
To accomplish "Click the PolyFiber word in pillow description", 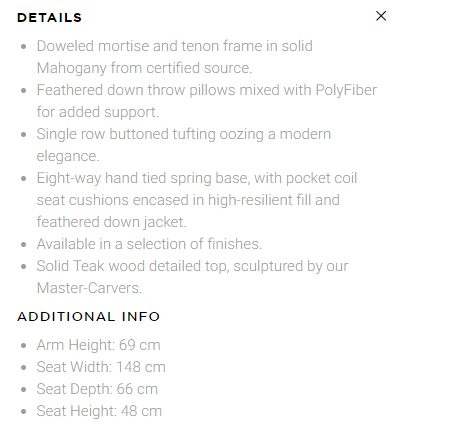I will [x=346, y=90].
